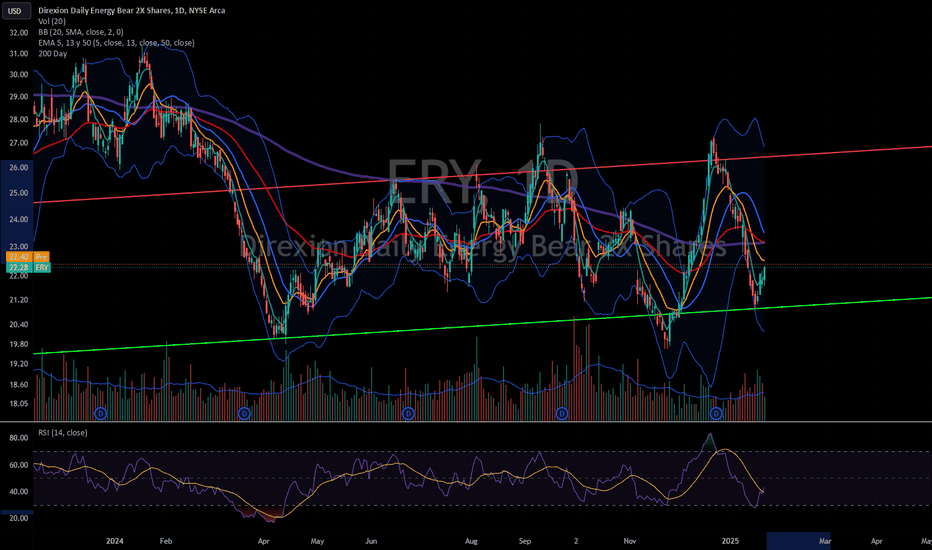Viewport: 932px width, 550px height.
Task: Click the 2024 label on time axis
Action: (115, 541)
